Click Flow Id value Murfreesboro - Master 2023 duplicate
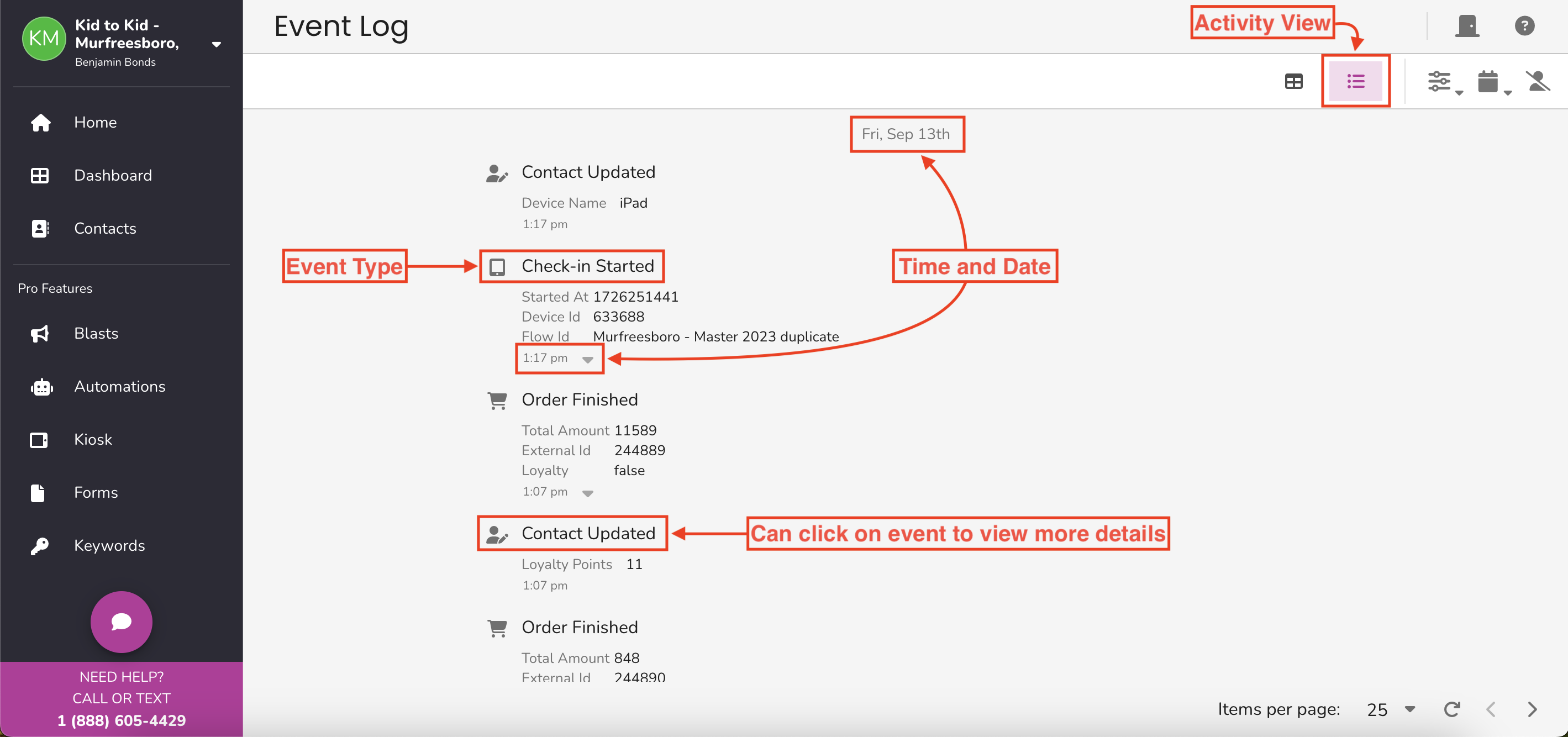Viewport: 1568px width, 737px height. click(x=716, y=336)
